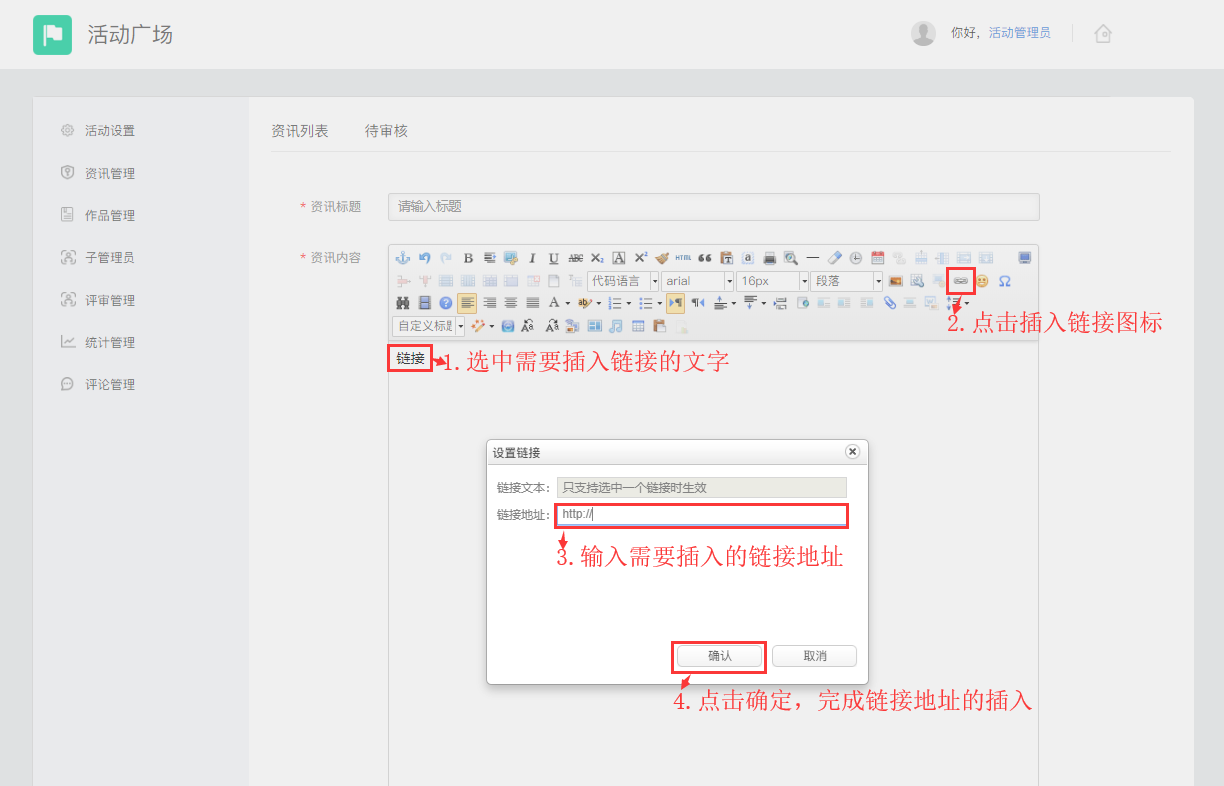
Task: Click the undo arrow icon
Action: (425, 258)
